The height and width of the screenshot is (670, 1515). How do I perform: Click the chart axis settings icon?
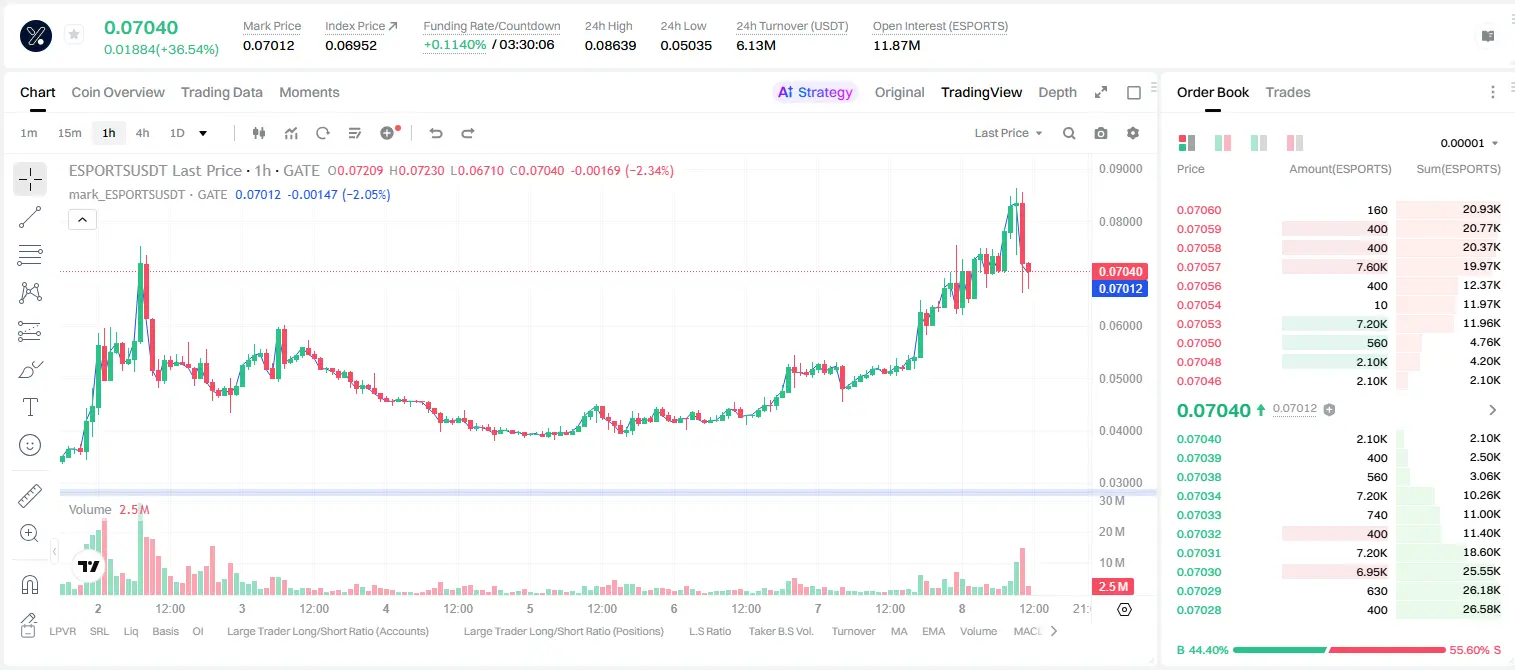[1124, 609]
